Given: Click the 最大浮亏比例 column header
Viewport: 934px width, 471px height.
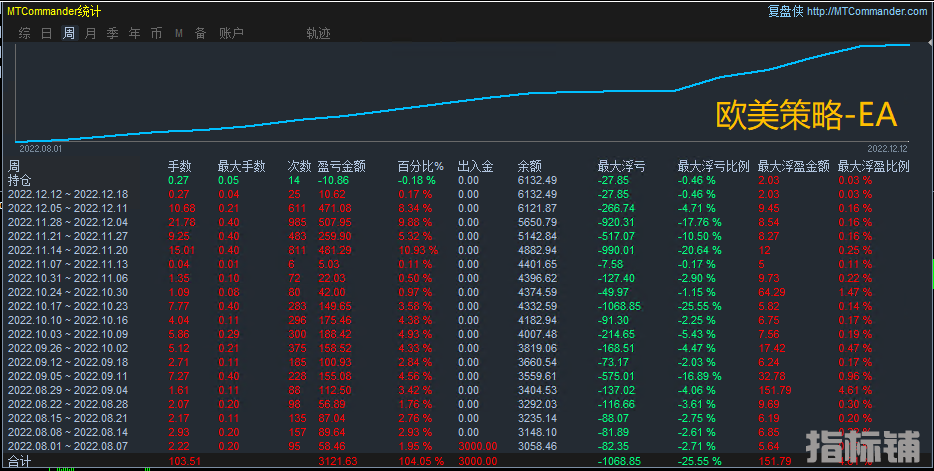Looking at the screenshot, I should coord(711,166).
